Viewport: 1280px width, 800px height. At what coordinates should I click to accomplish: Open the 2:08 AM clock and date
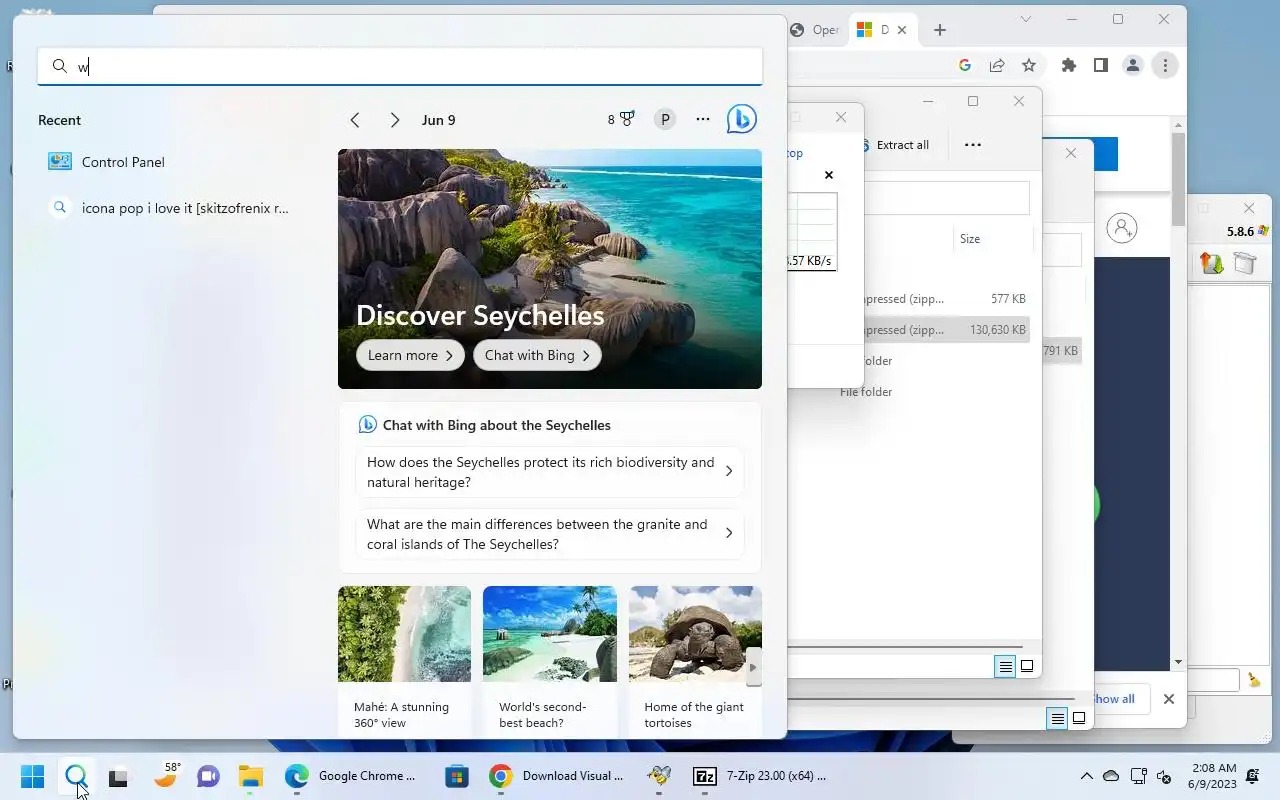[1212, 776]
